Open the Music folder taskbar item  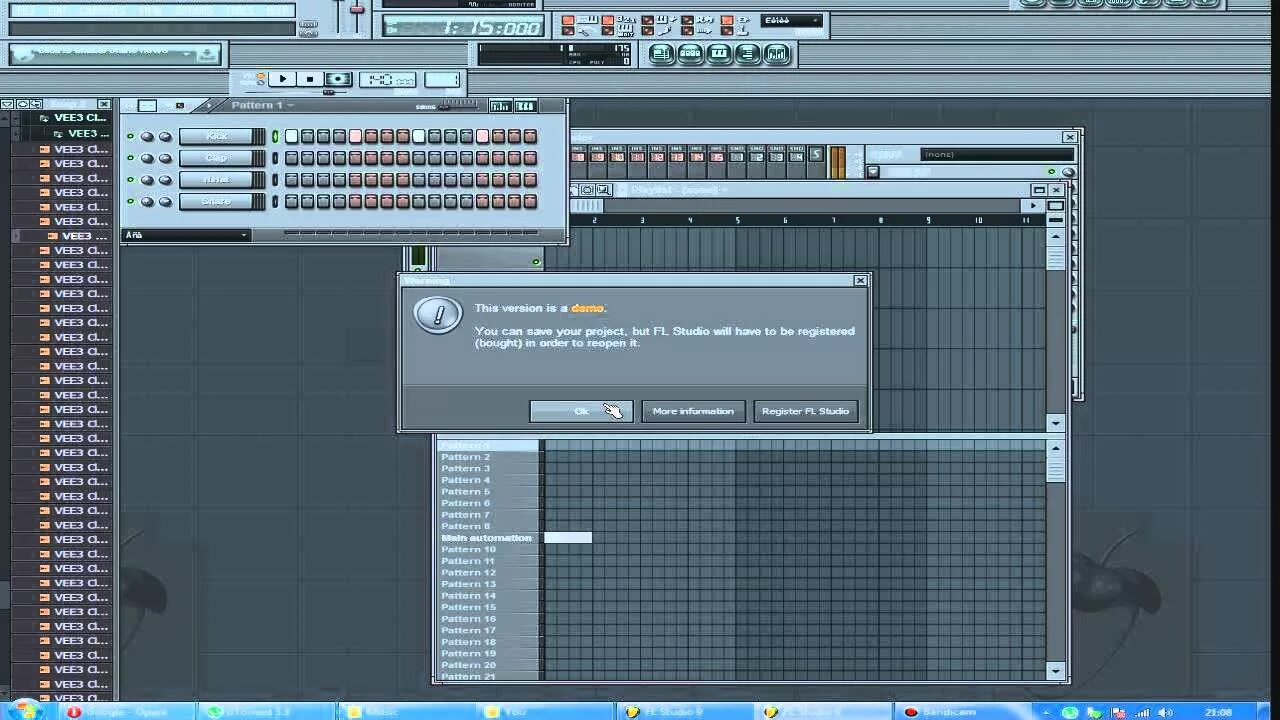click(x=405, y=712)
